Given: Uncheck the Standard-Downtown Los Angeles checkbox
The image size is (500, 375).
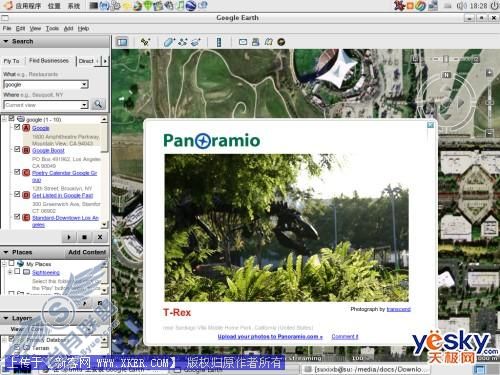Looking at the screenshot, I should click(17, 217).
